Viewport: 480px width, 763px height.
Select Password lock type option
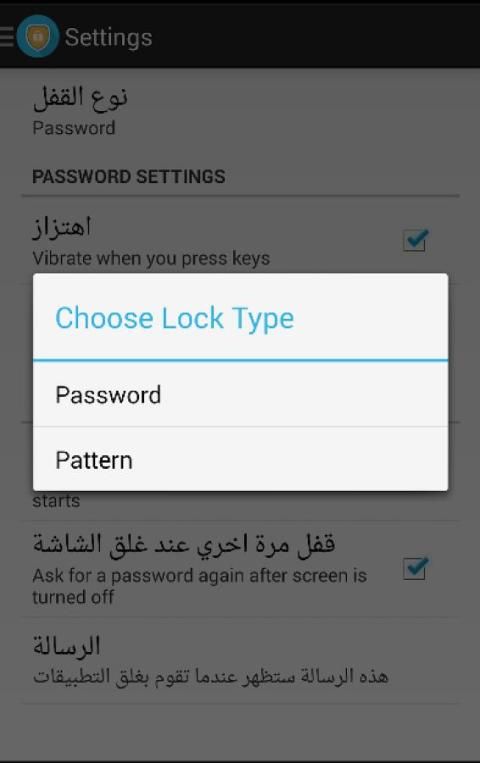240,395
